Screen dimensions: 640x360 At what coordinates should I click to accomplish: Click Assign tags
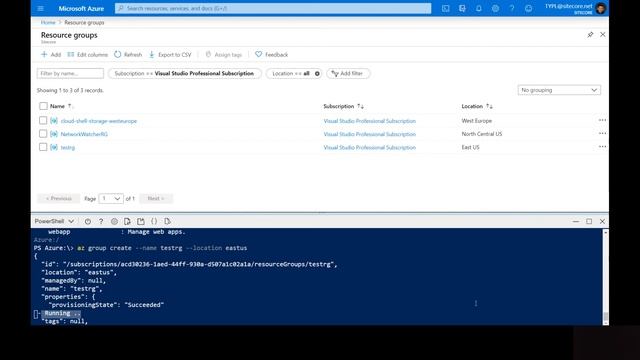[224, 54]
